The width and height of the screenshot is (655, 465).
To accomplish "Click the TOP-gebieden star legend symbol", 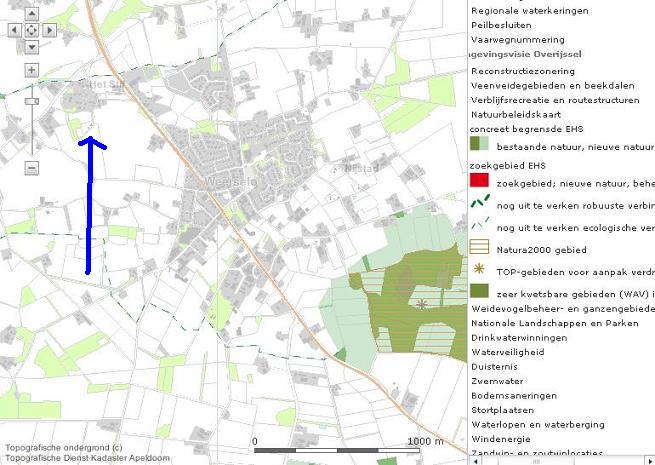I will coord(479,269).
